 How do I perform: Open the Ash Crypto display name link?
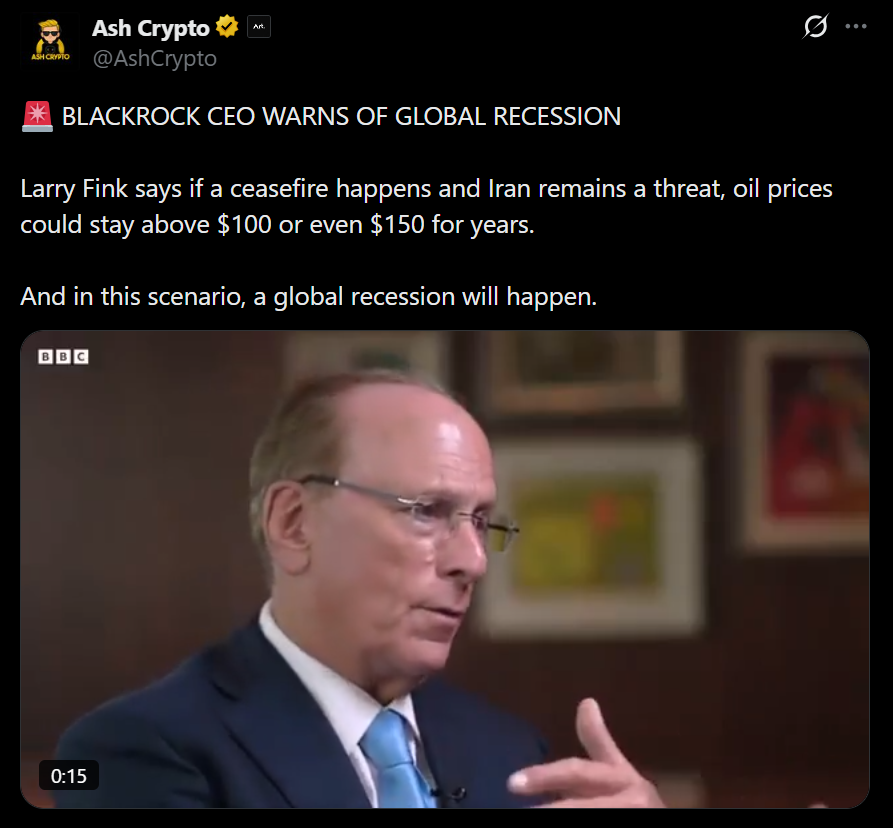click(x=150, y=28)
